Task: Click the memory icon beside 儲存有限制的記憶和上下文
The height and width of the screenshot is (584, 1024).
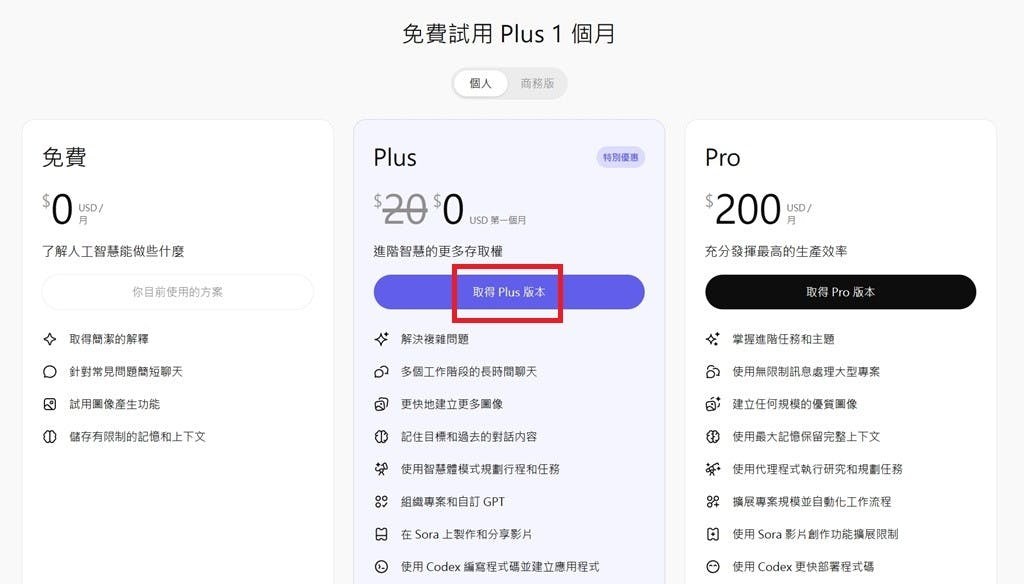Action: pos(50,437)
